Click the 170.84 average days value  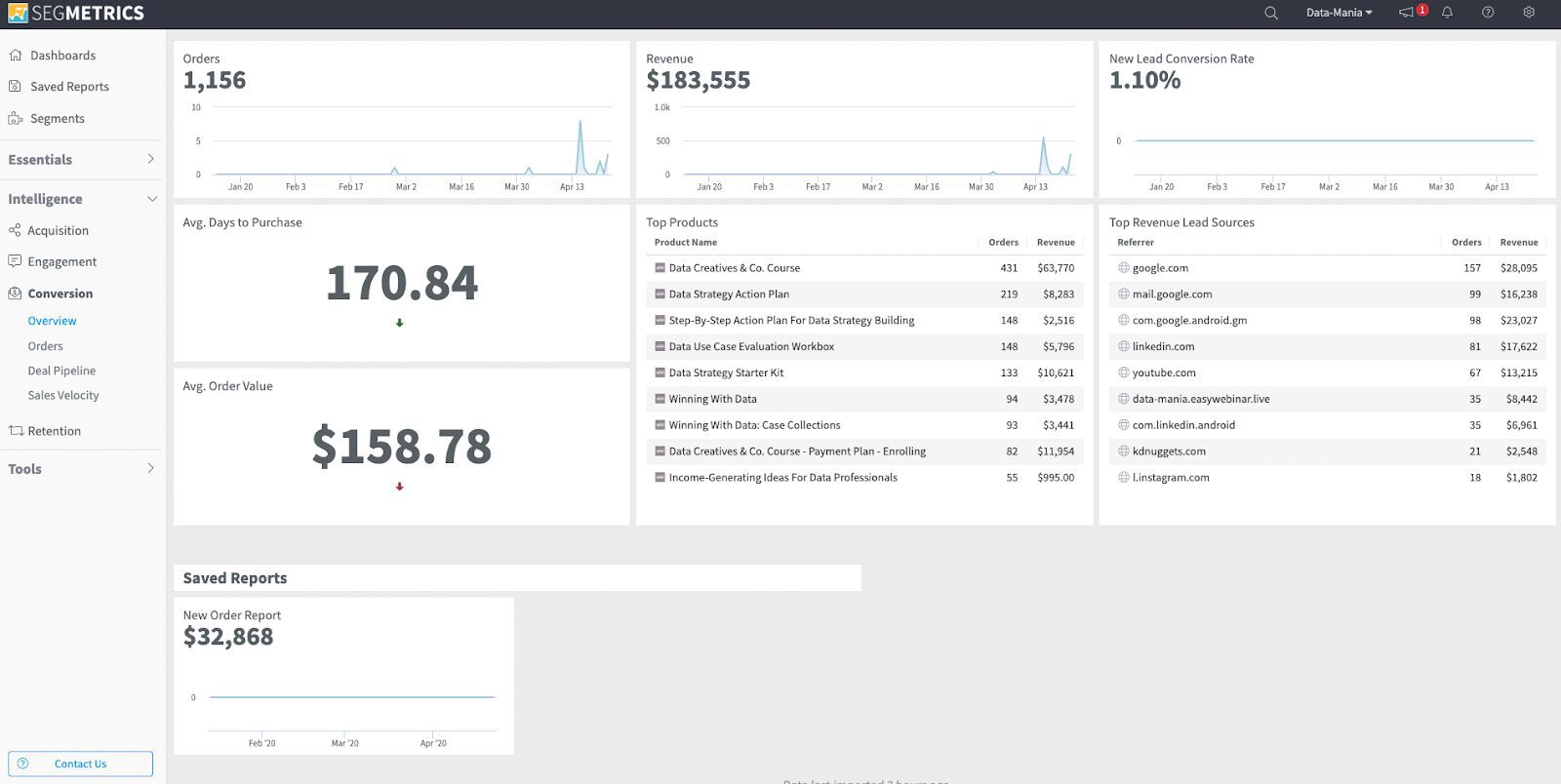401,283
